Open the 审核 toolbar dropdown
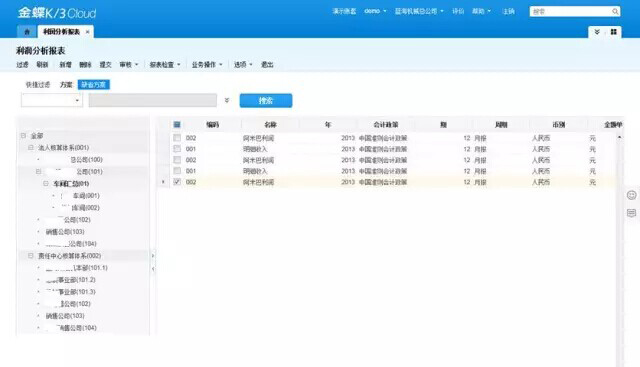The image size is (640, 367). click(129, 65)
